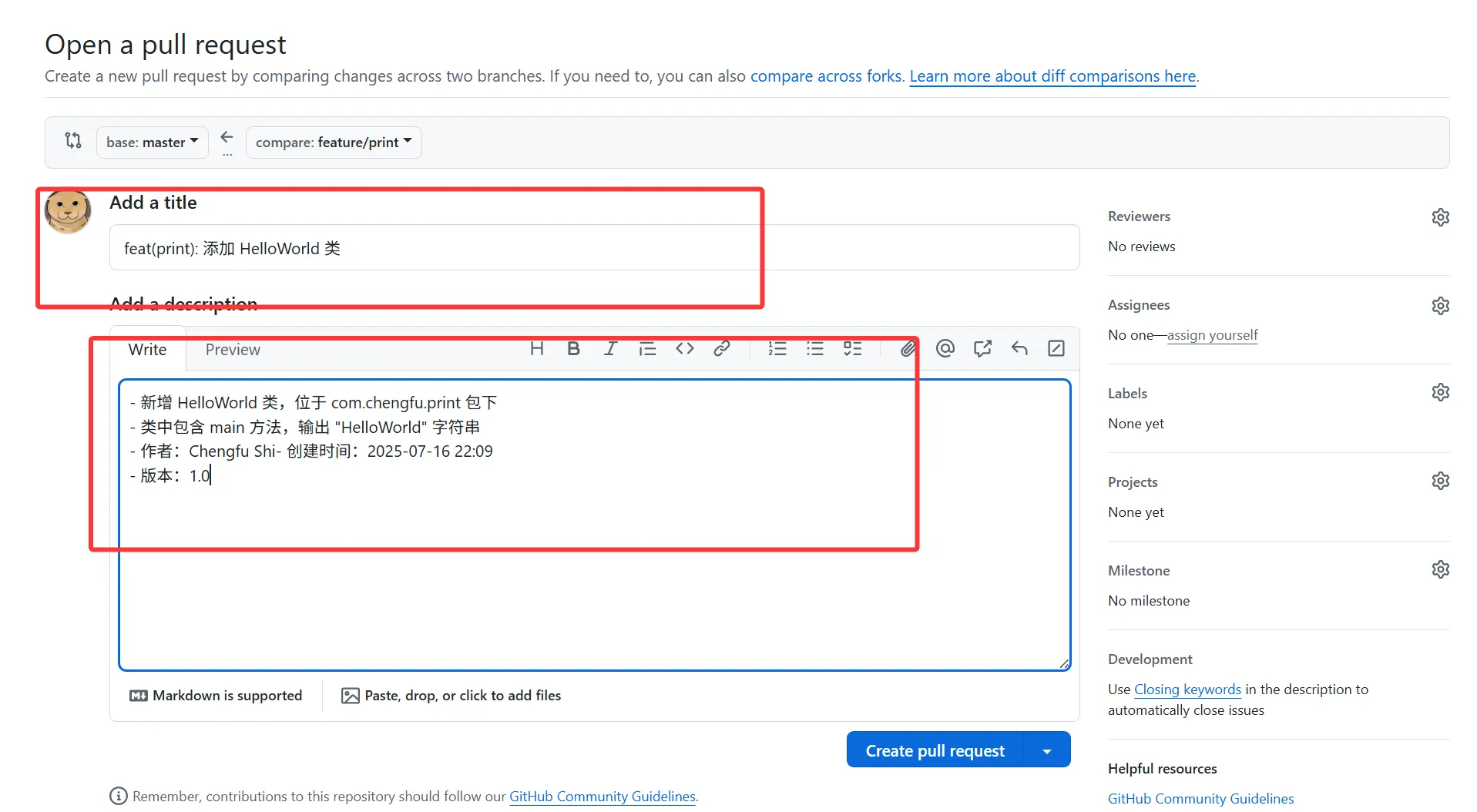1477x812 pixels.
Task: Open the base: master branch dropdown
Action: pos(153,143)
